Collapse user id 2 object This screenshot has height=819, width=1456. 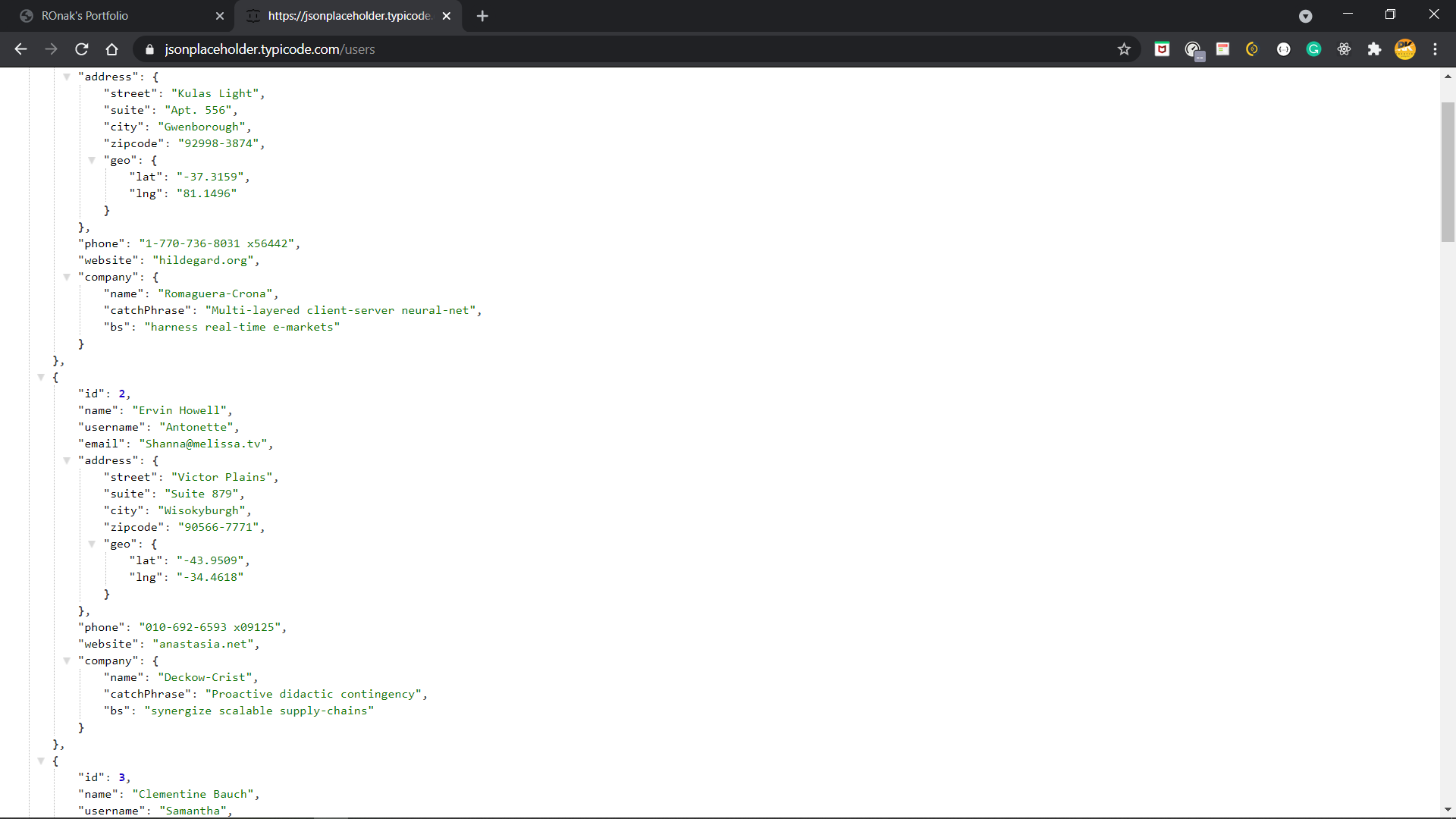41,377
